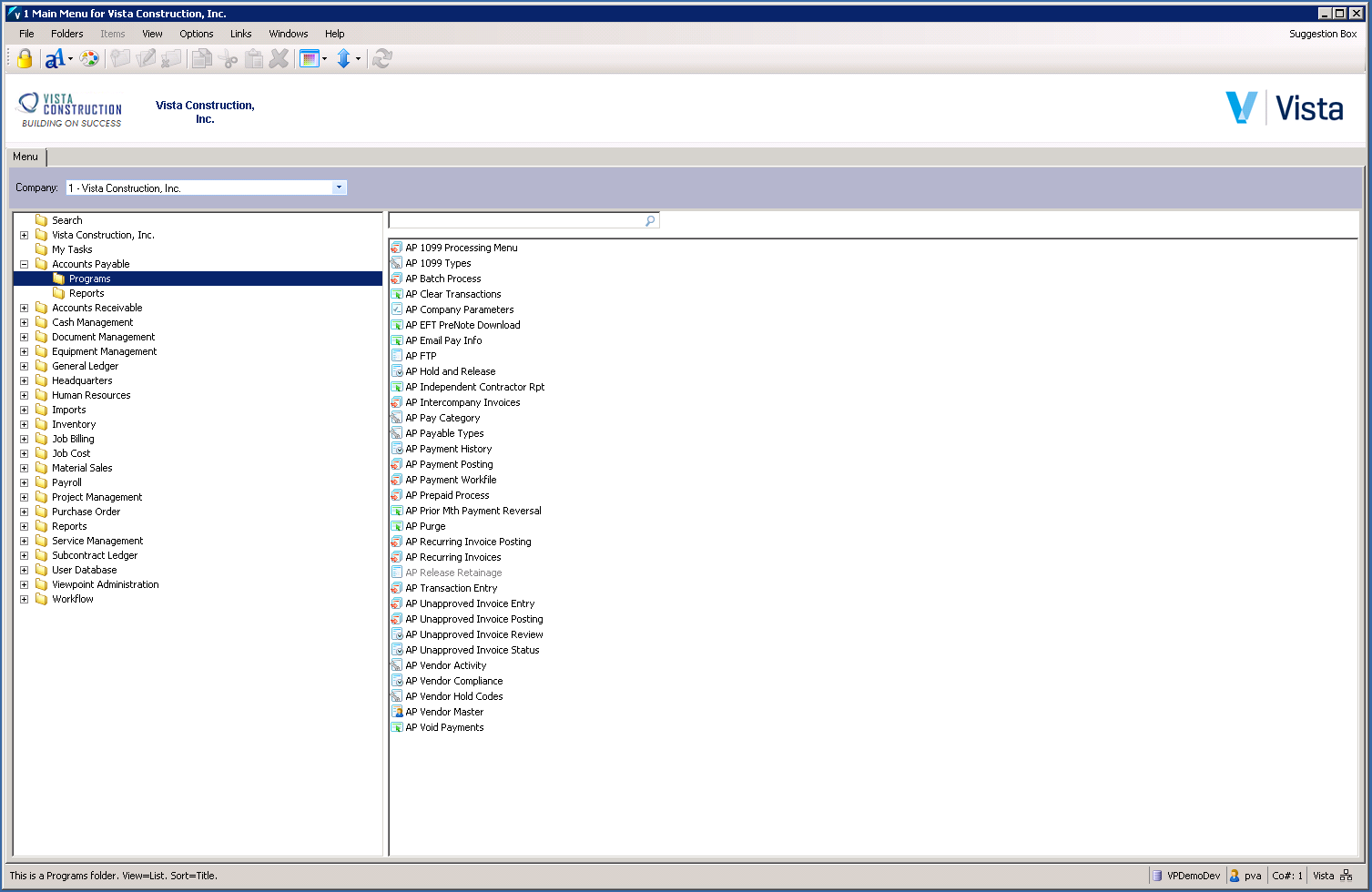
Task: Click the blue up-down sort arrow icon
Action: (343, 59)
